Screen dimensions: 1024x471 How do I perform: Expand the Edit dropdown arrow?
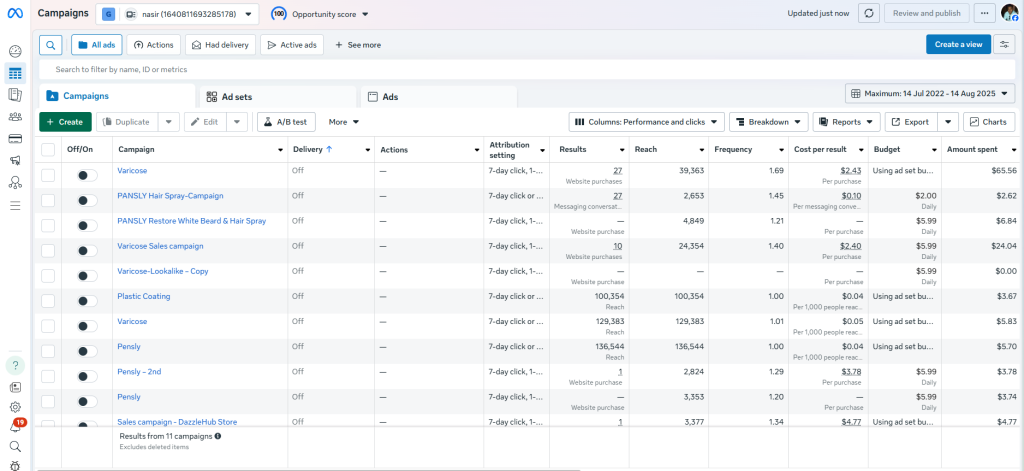(237, 122)
